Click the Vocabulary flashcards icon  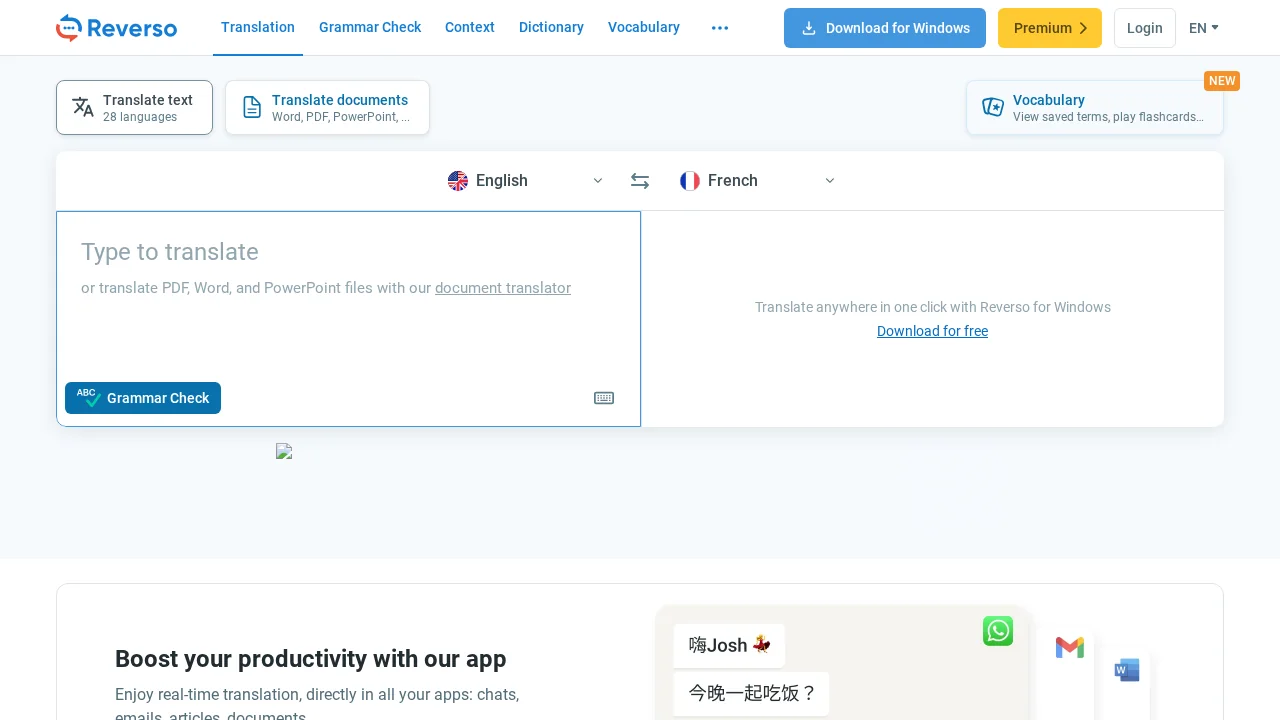[993, 107]
